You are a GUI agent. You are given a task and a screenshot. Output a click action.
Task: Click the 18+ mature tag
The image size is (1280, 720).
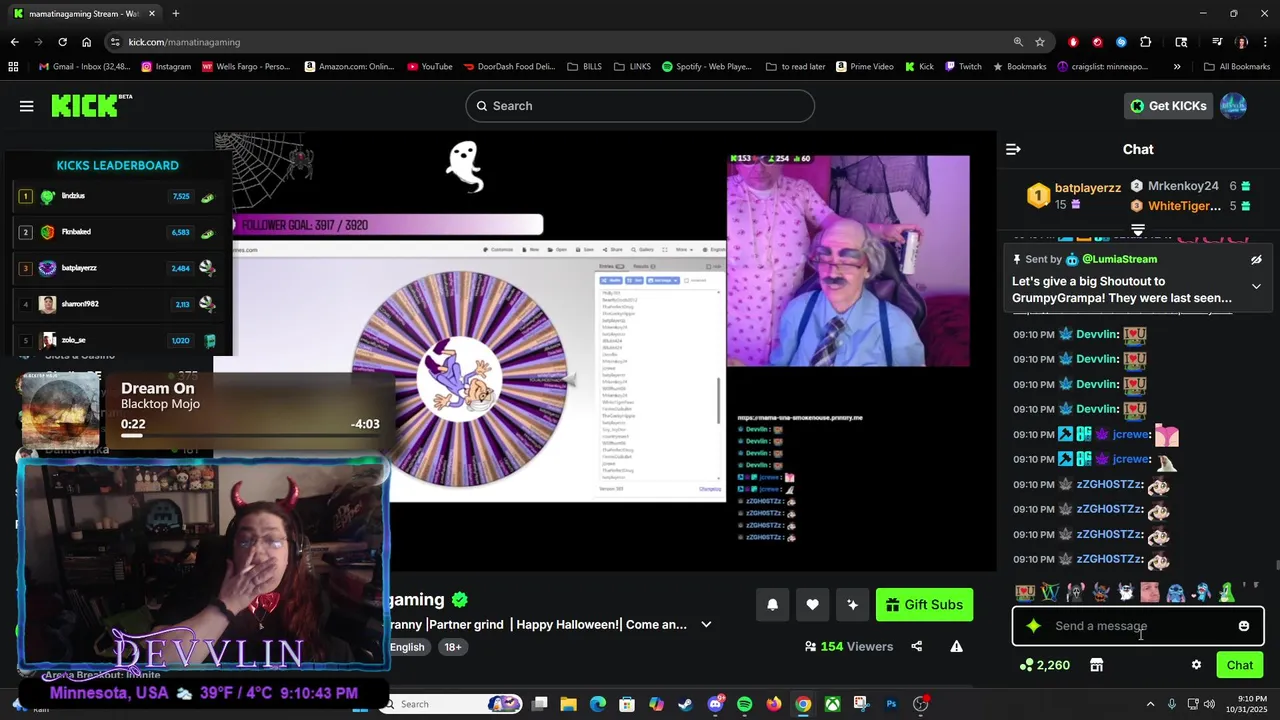click(x=453, y=647)
